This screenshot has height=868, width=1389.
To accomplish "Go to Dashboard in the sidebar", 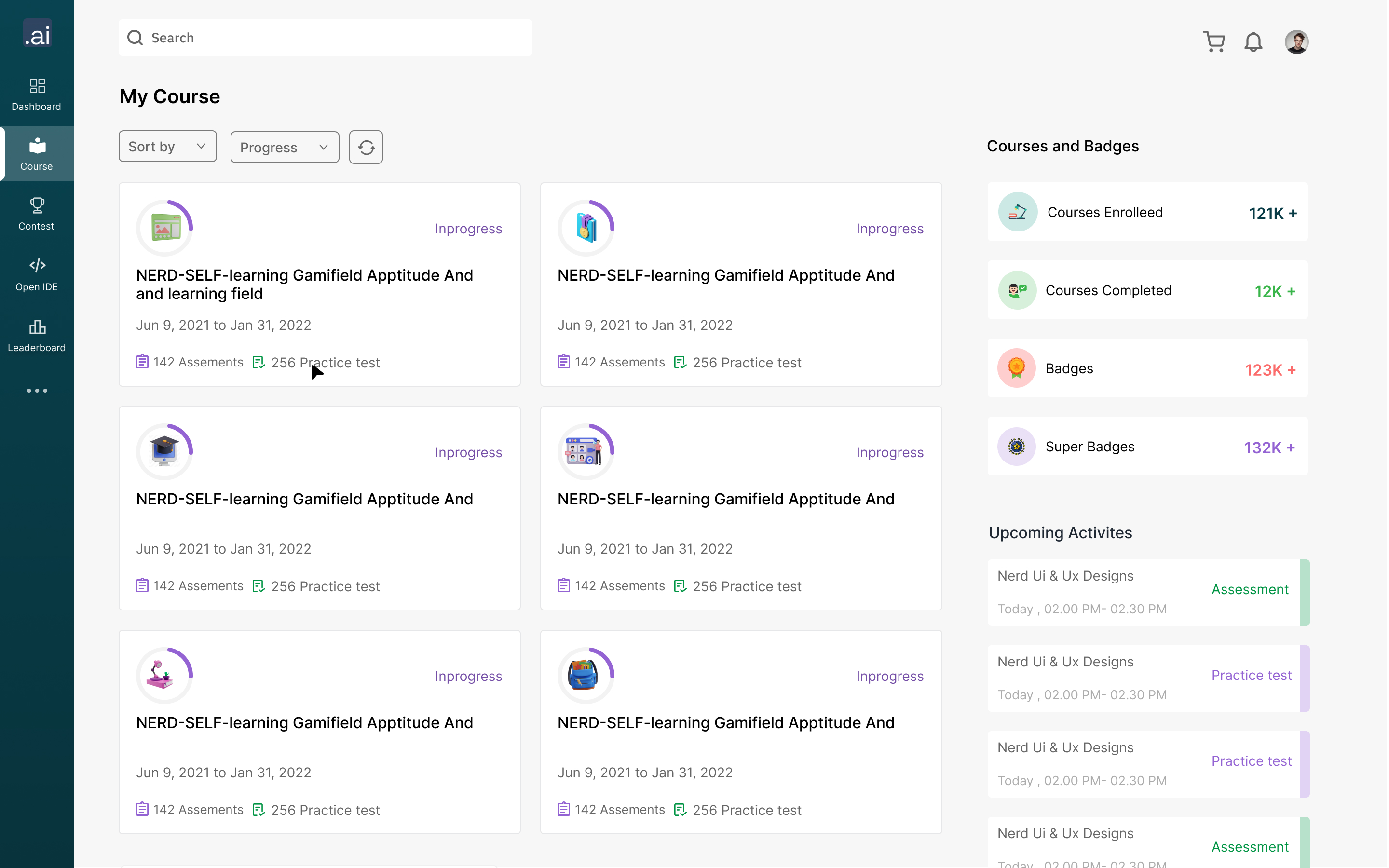I will click(x=37, y=94).
